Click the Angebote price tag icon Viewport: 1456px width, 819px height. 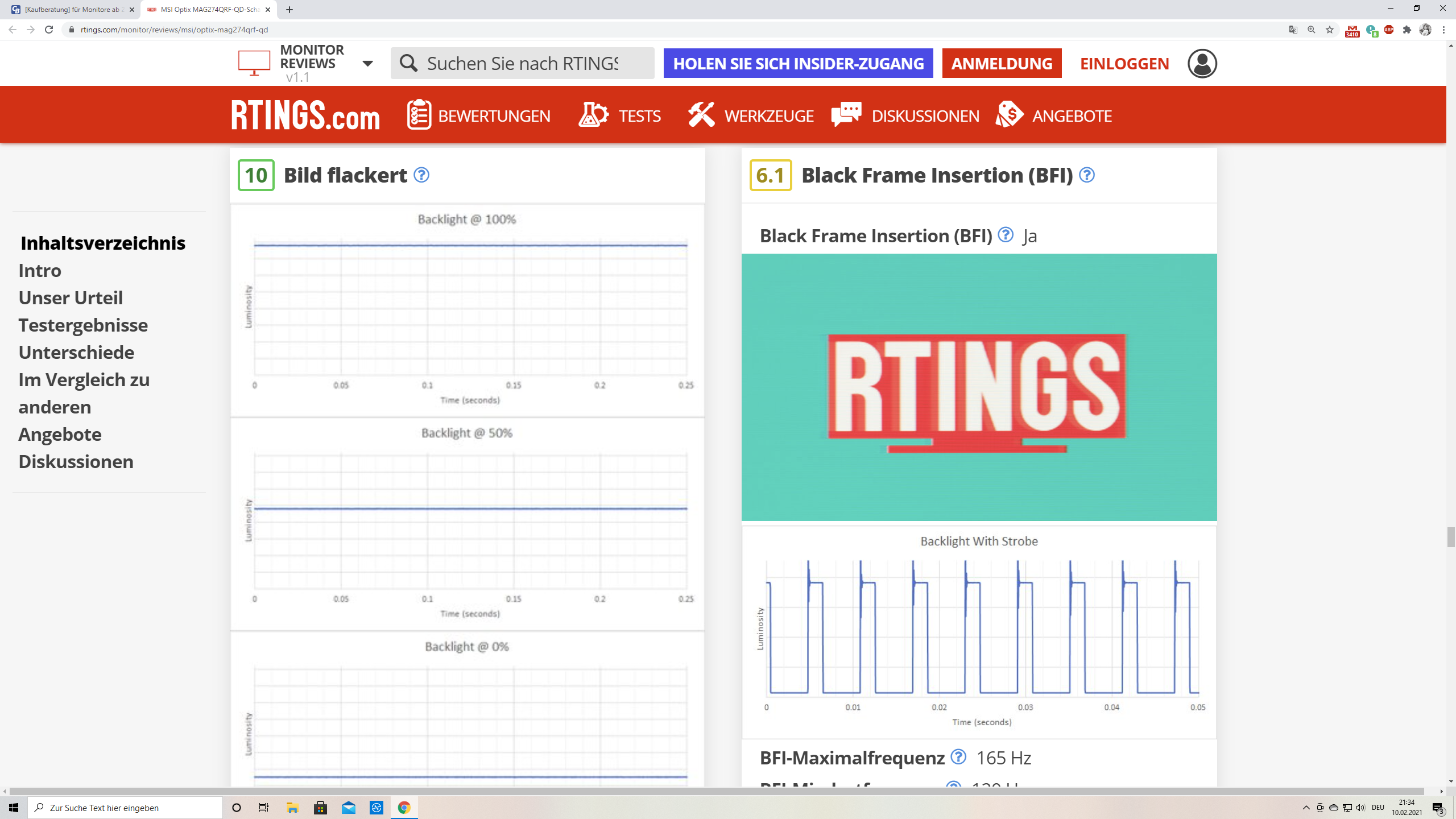coord(1010,115)
